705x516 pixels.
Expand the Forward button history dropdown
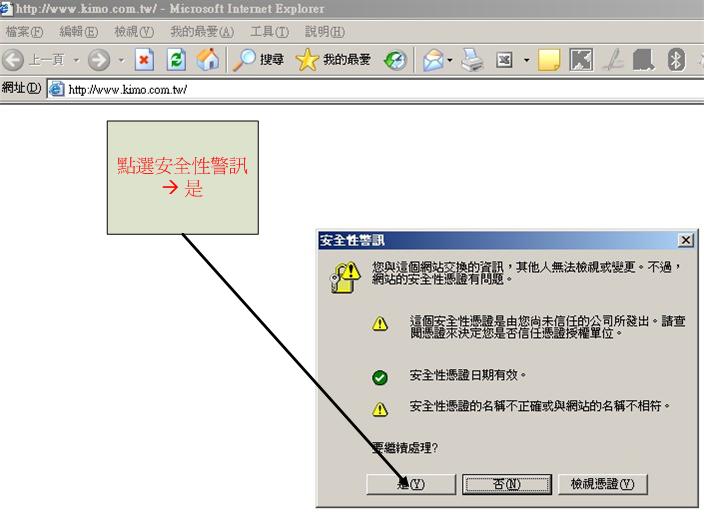121,60
